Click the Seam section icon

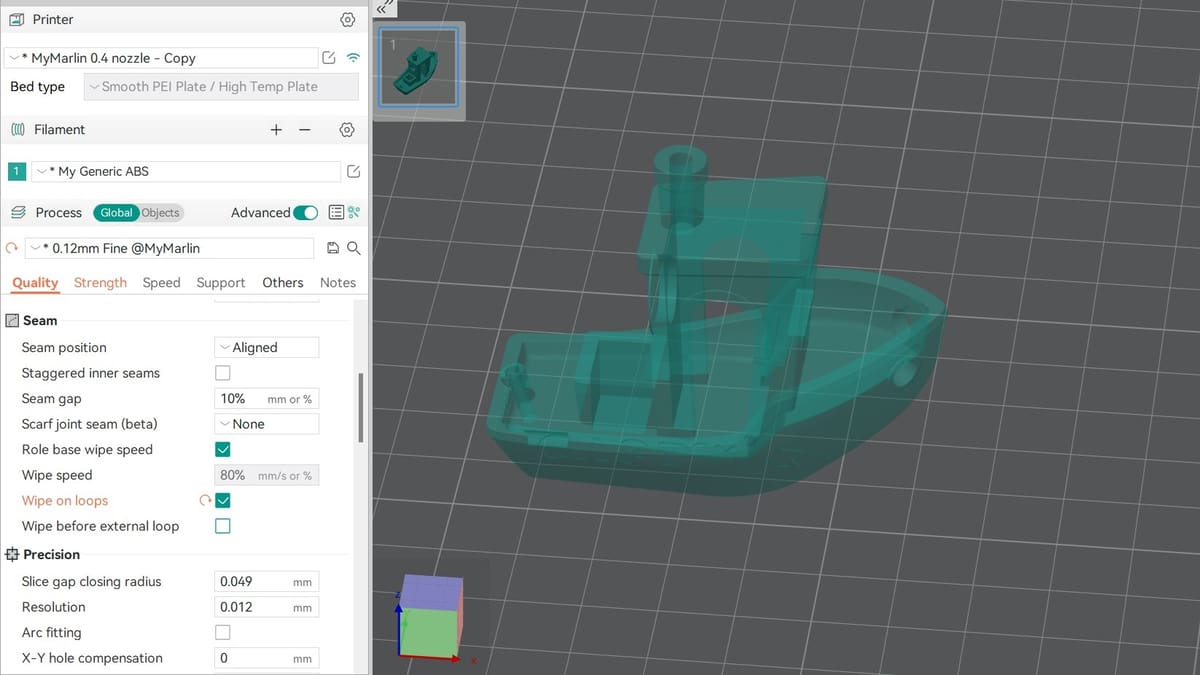(12, 321)
